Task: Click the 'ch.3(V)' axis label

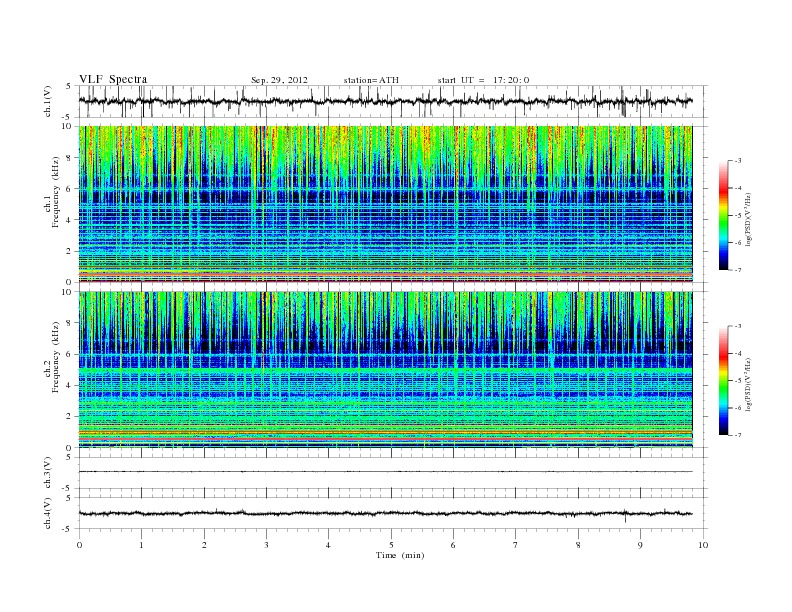Action: click(48, 473)
